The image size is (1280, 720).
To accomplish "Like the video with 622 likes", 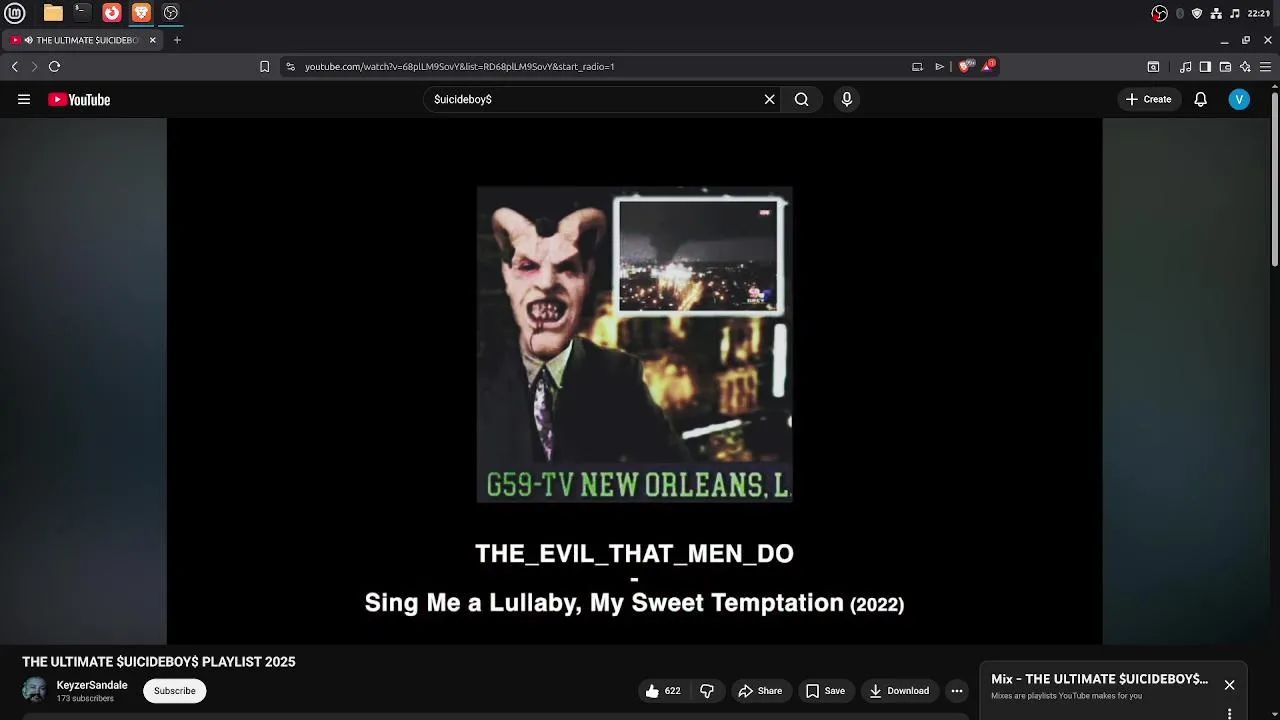I will tap(662, 691).
